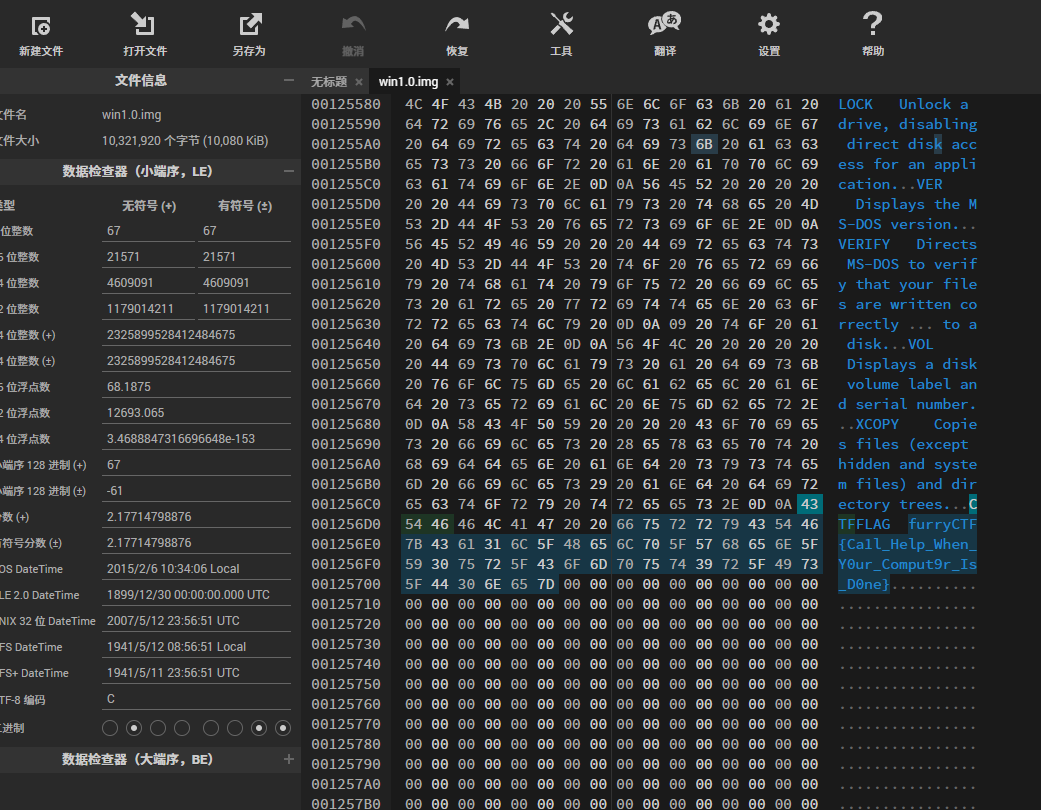Toggle the last binary bit radio button
Viewport: 1041px width, 810px height.
(x=283, y=728)
